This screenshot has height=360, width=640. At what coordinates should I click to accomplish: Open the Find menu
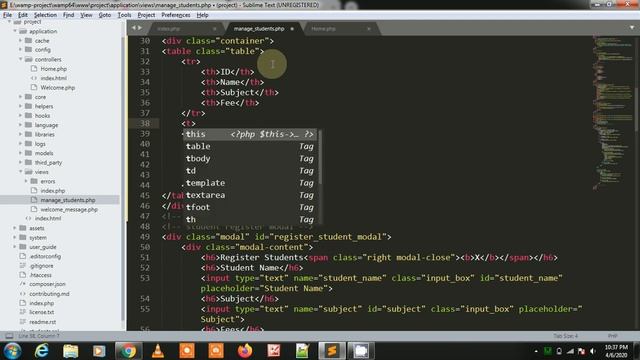pos(69,15)
